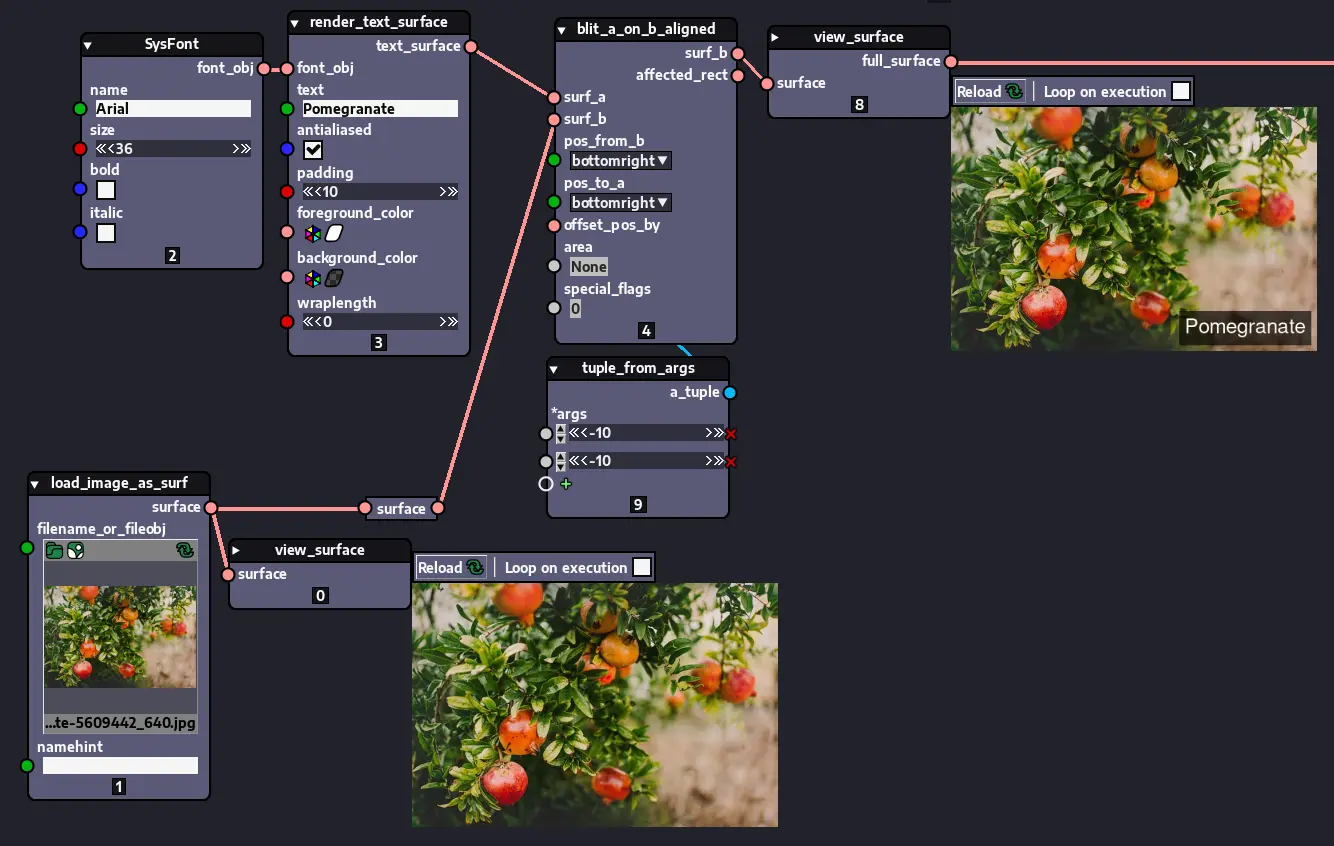1334x846 pixels.
Task: Remove second *args entry with red X
Action: click(731, 462)
